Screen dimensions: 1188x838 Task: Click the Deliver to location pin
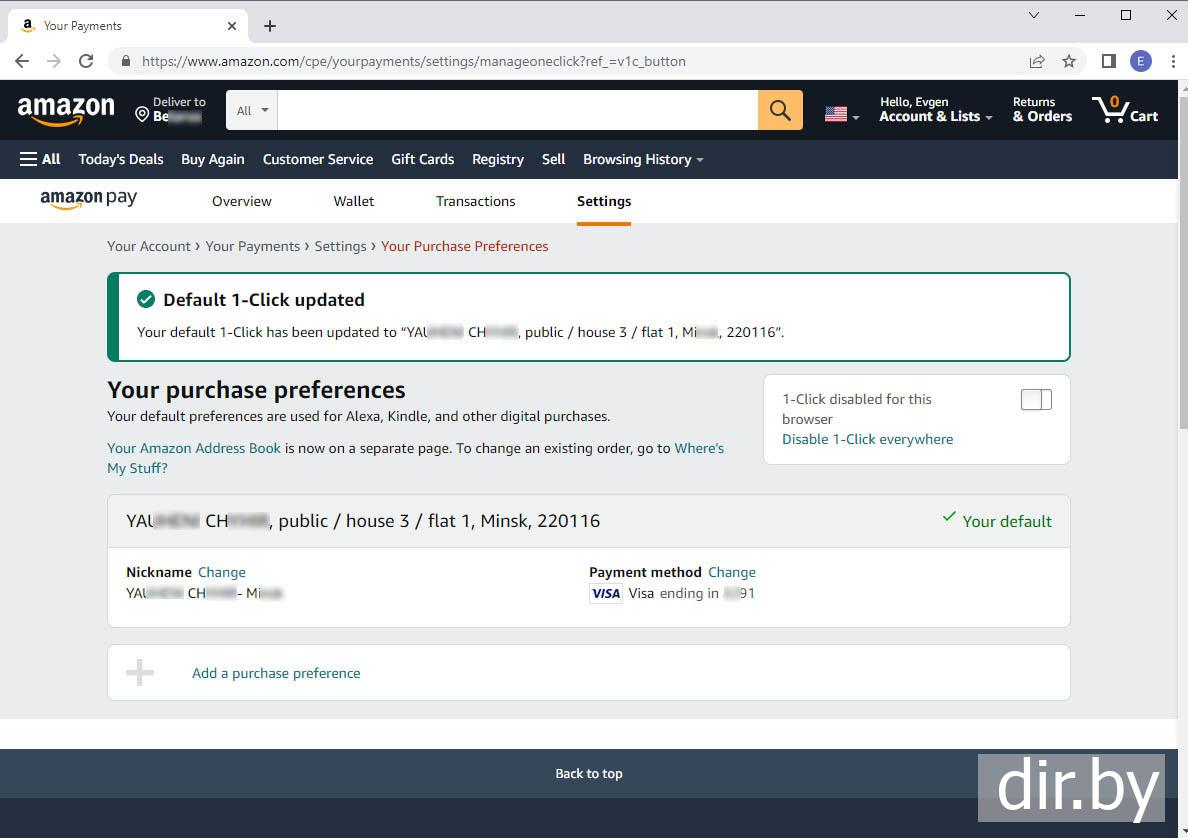142,114
